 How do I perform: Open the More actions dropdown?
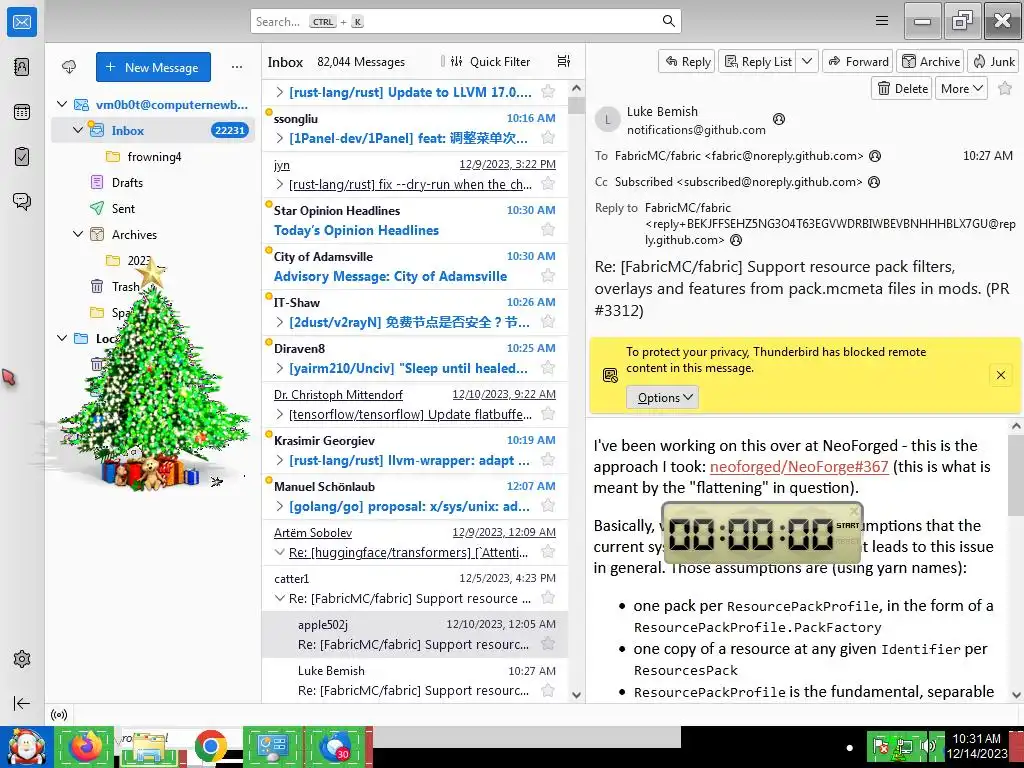tap(961, 88)
